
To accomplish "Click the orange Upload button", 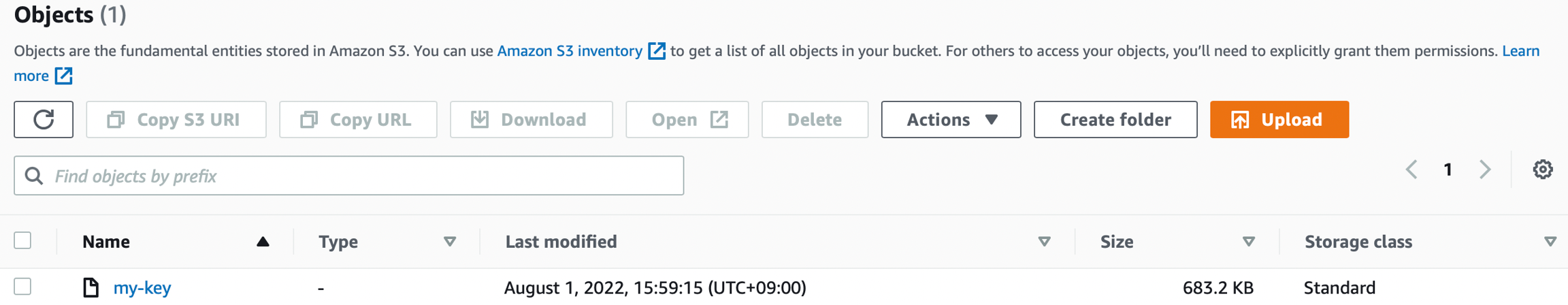I will coord(1279,120).
